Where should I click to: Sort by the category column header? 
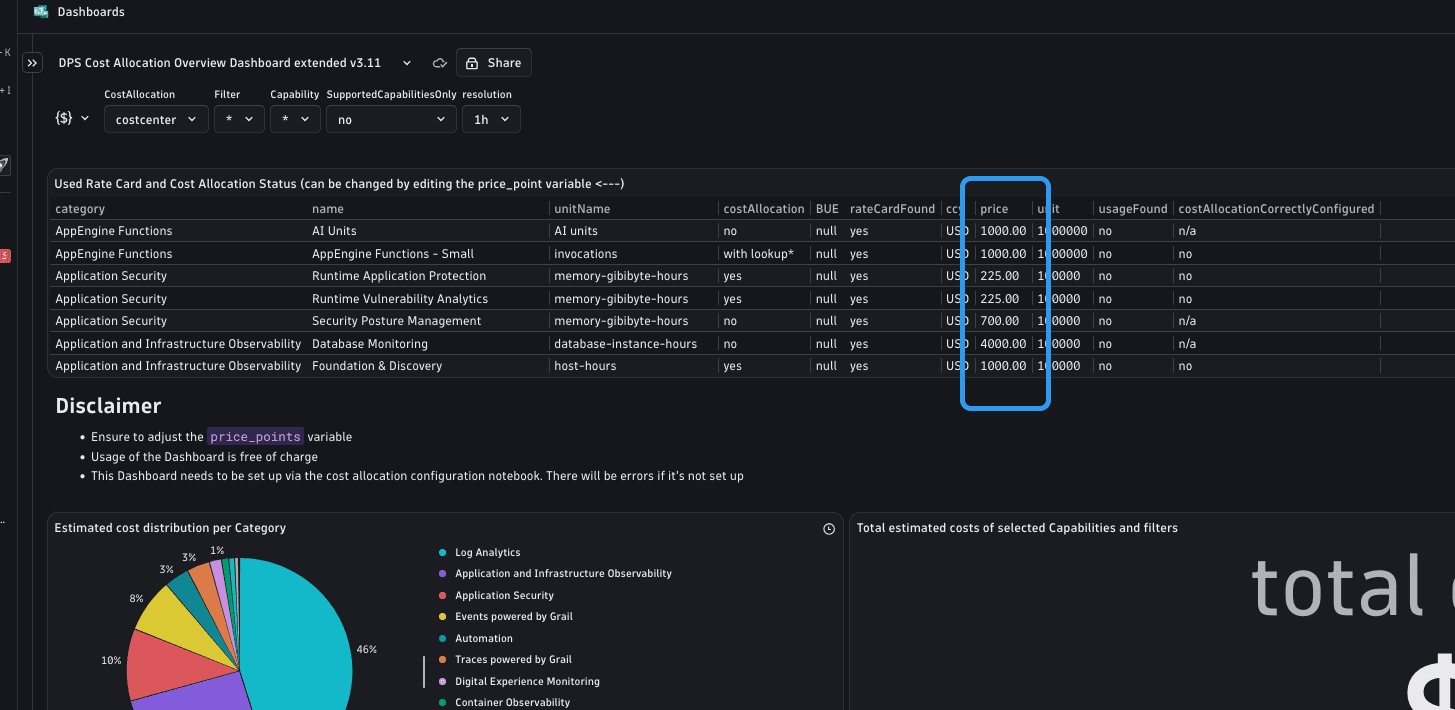(x=80, y=209)
